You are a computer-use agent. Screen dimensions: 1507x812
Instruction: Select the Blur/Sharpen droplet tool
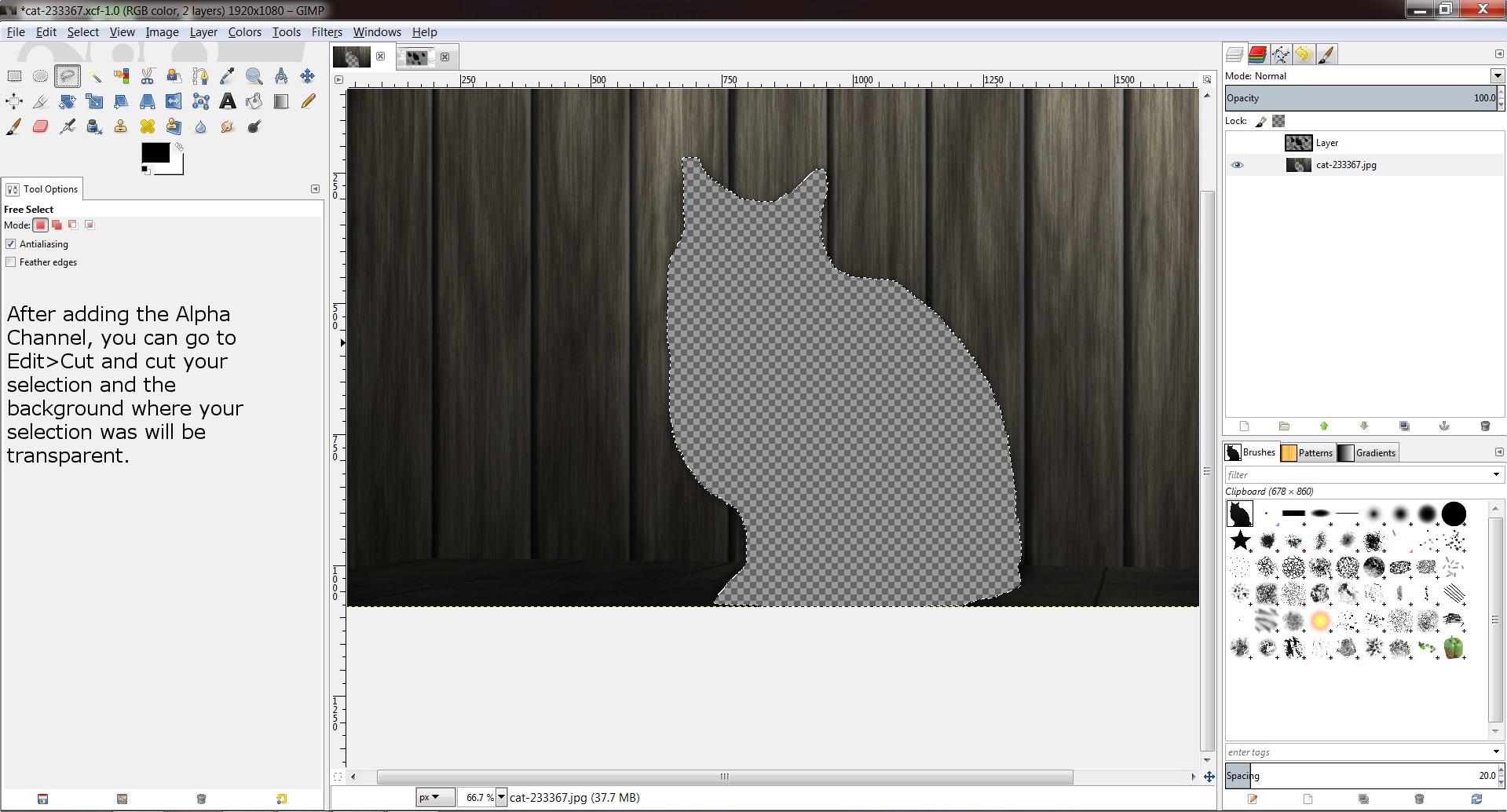200,126
